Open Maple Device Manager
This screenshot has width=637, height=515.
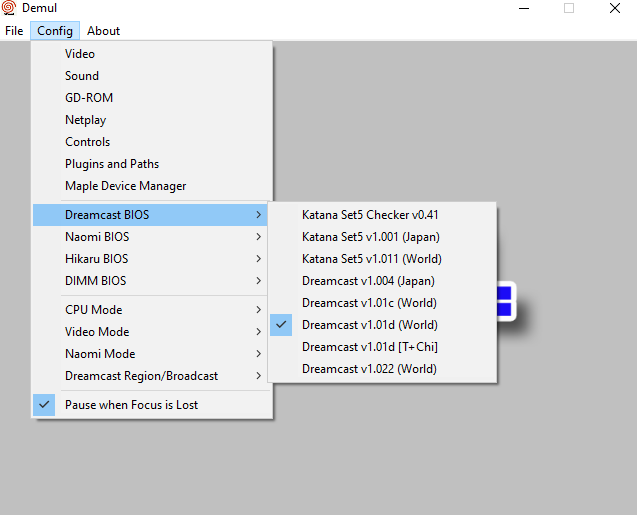tap(126, 186)
